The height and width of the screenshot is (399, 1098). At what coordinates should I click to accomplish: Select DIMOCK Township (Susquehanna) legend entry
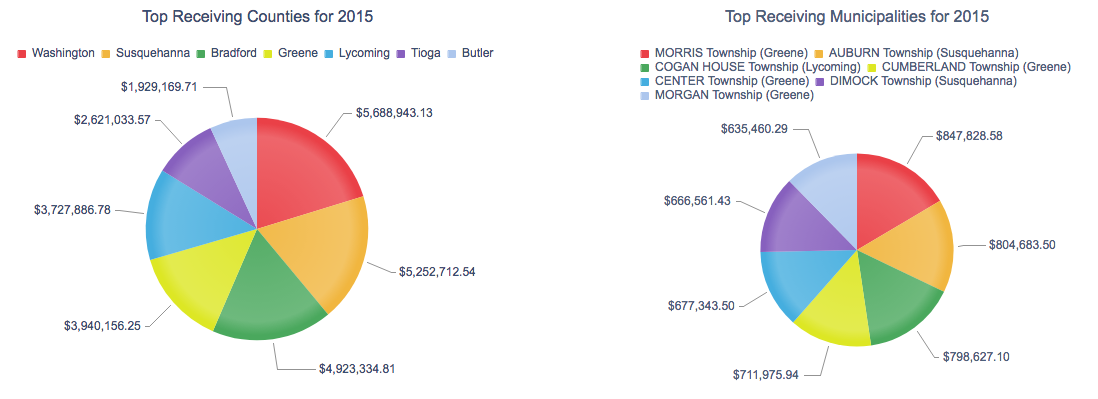coord(917,81)
